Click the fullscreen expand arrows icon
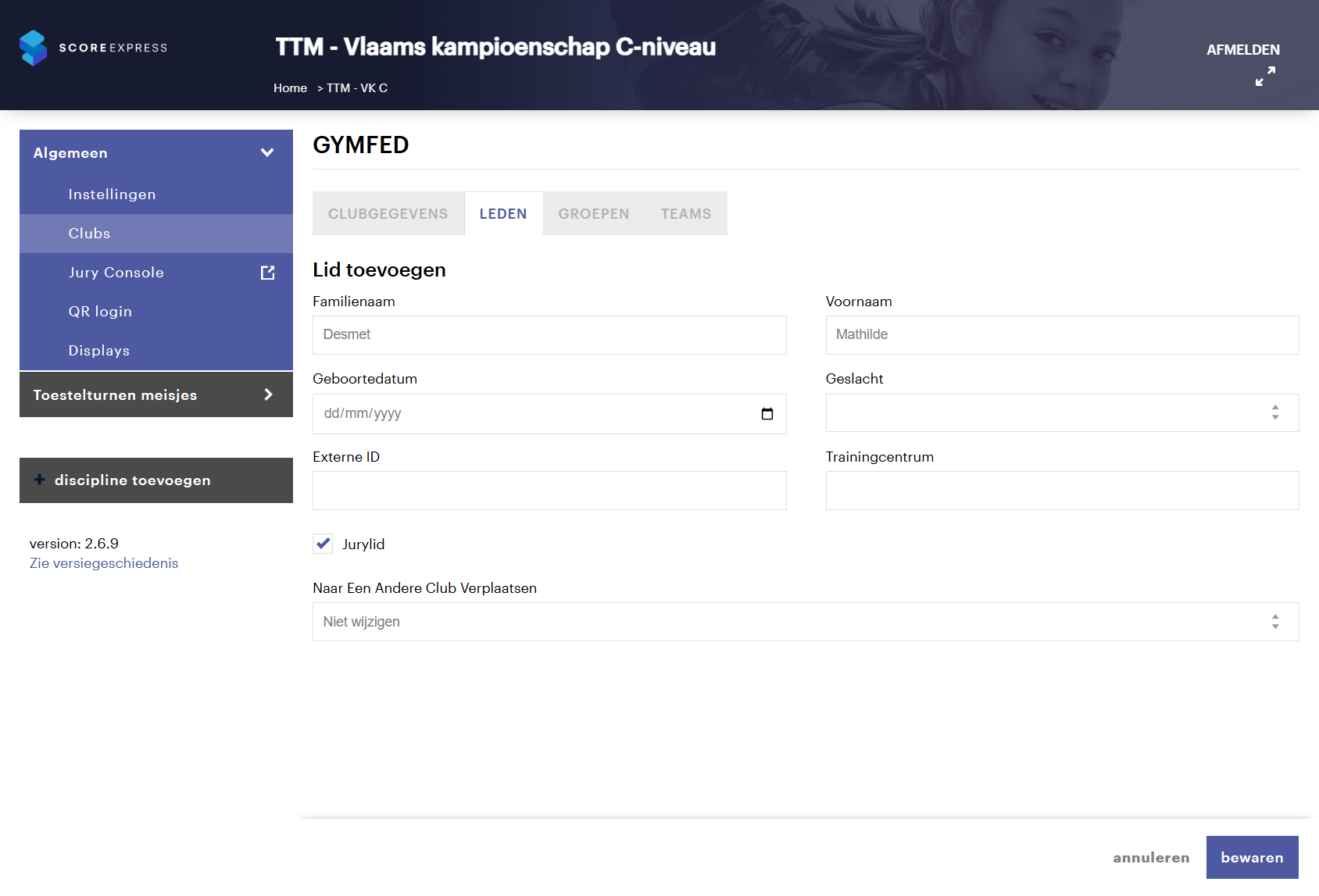The height and width of the screenshot is (896, 1319). click(1265, 76)
